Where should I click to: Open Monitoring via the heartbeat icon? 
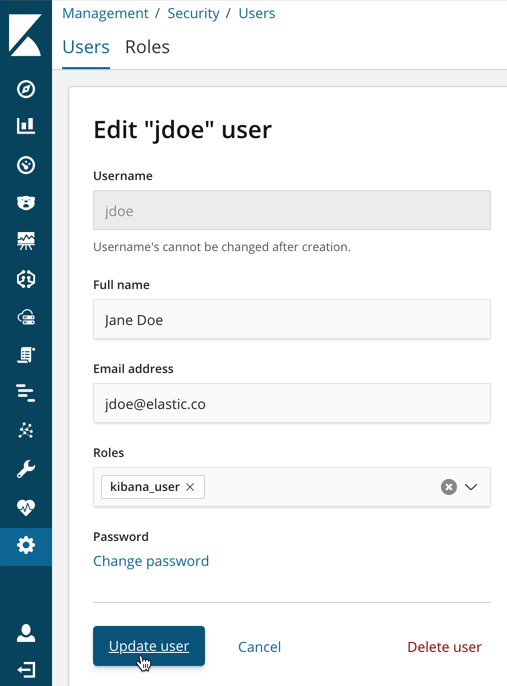[26, 508]
